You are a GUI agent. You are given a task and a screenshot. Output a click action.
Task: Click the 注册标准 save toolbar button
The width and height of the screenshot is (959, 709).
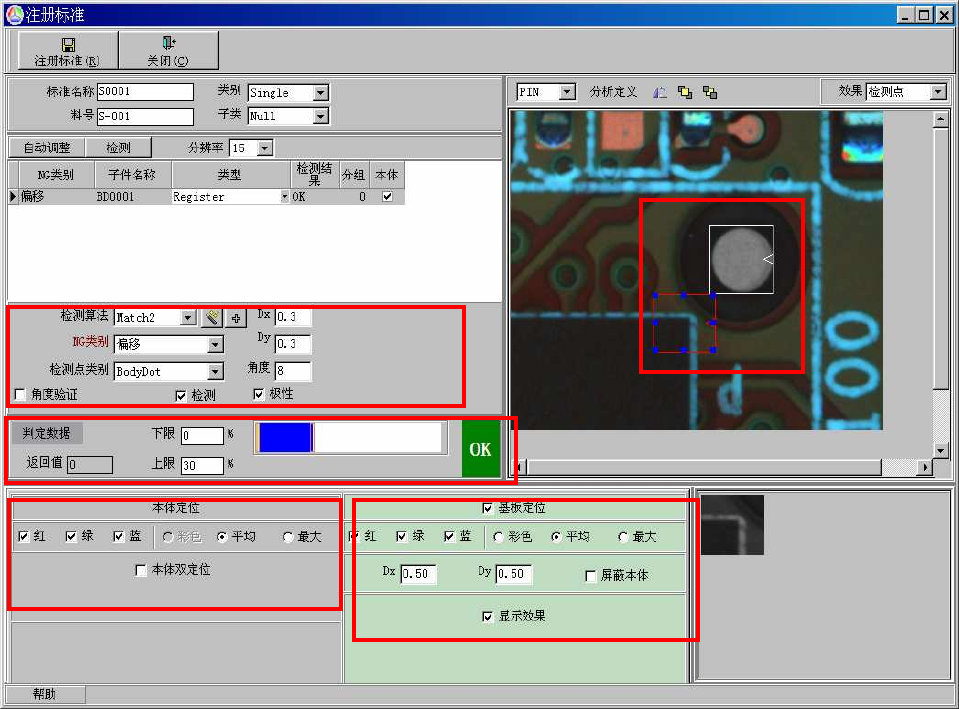(68, 51)
